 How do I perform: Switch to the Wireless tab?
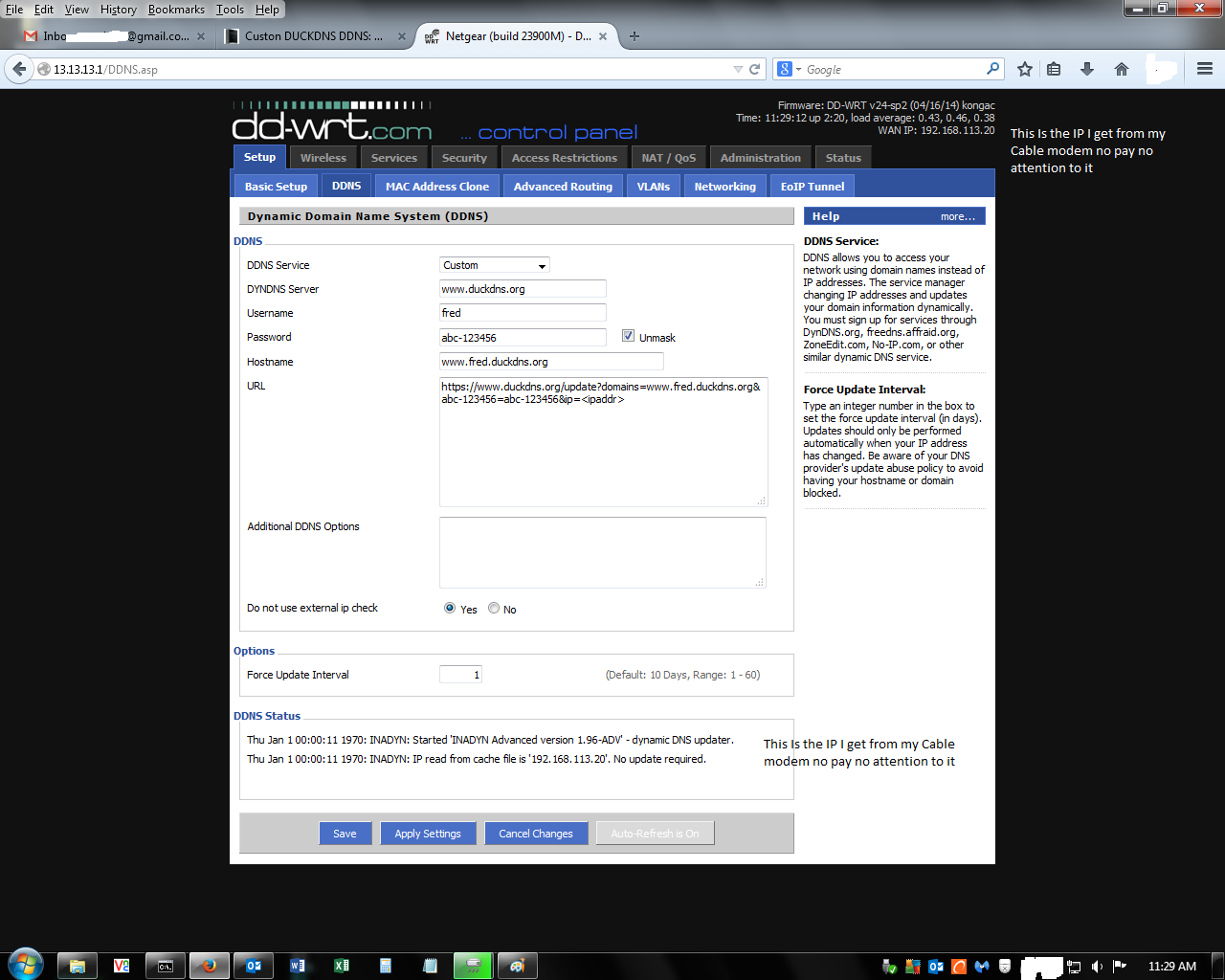pos(323,158)
